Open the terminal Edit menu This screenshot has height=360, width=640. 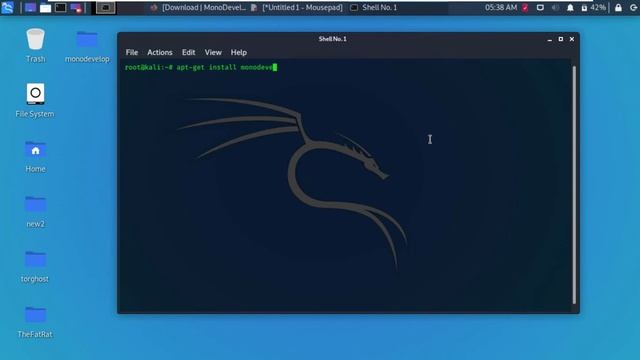click(x=189, y=52)
